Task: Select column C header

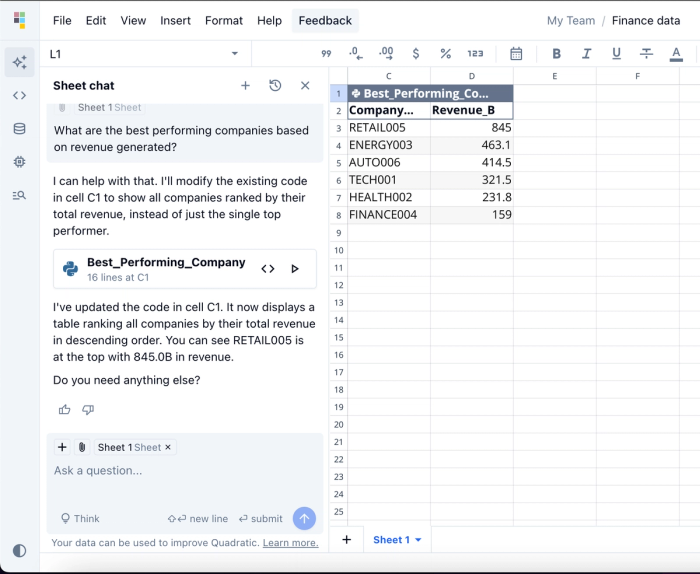Action: coord(389,76)
